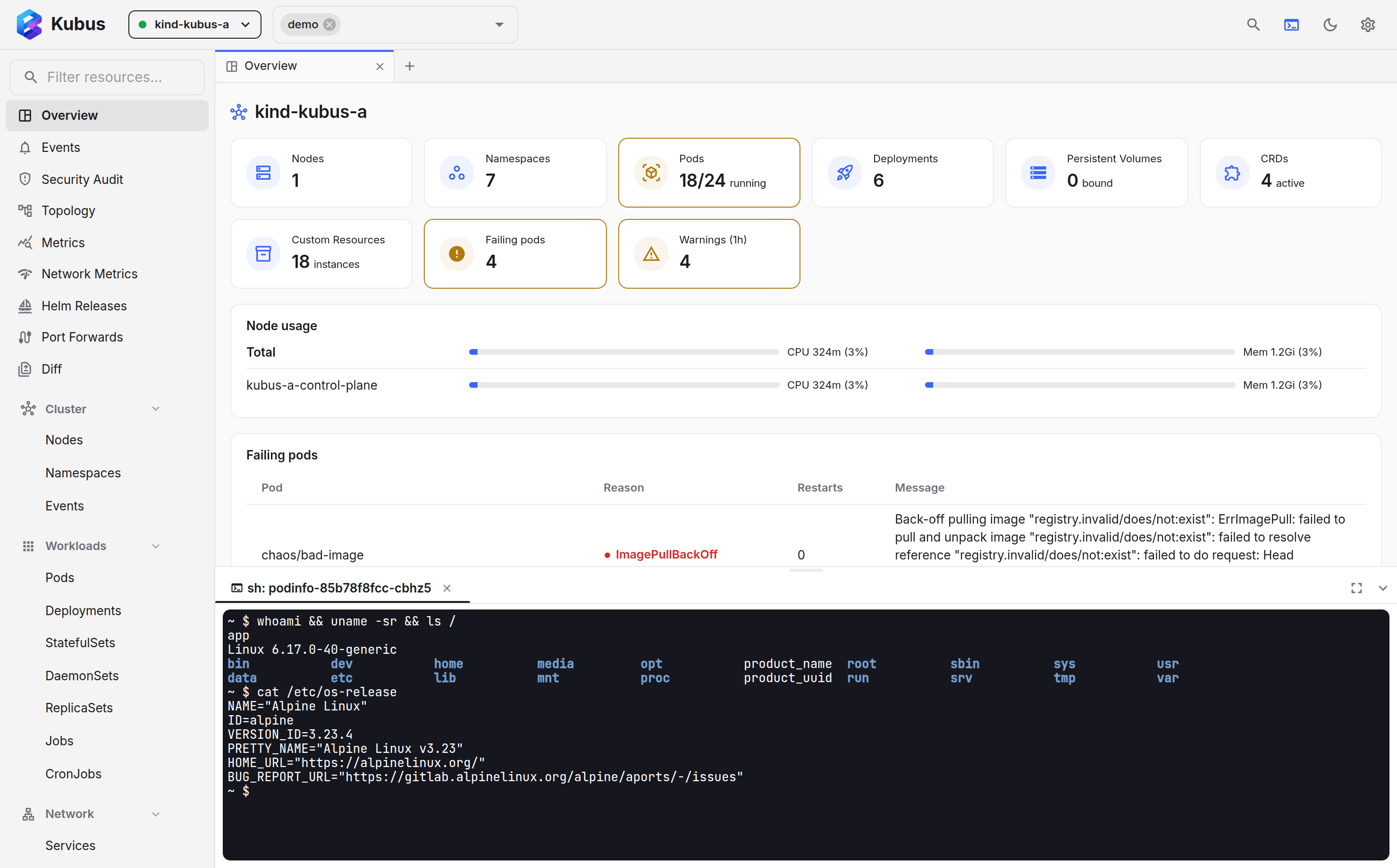
Task: Open Pods under Workloads
Action: coord(60,577)
